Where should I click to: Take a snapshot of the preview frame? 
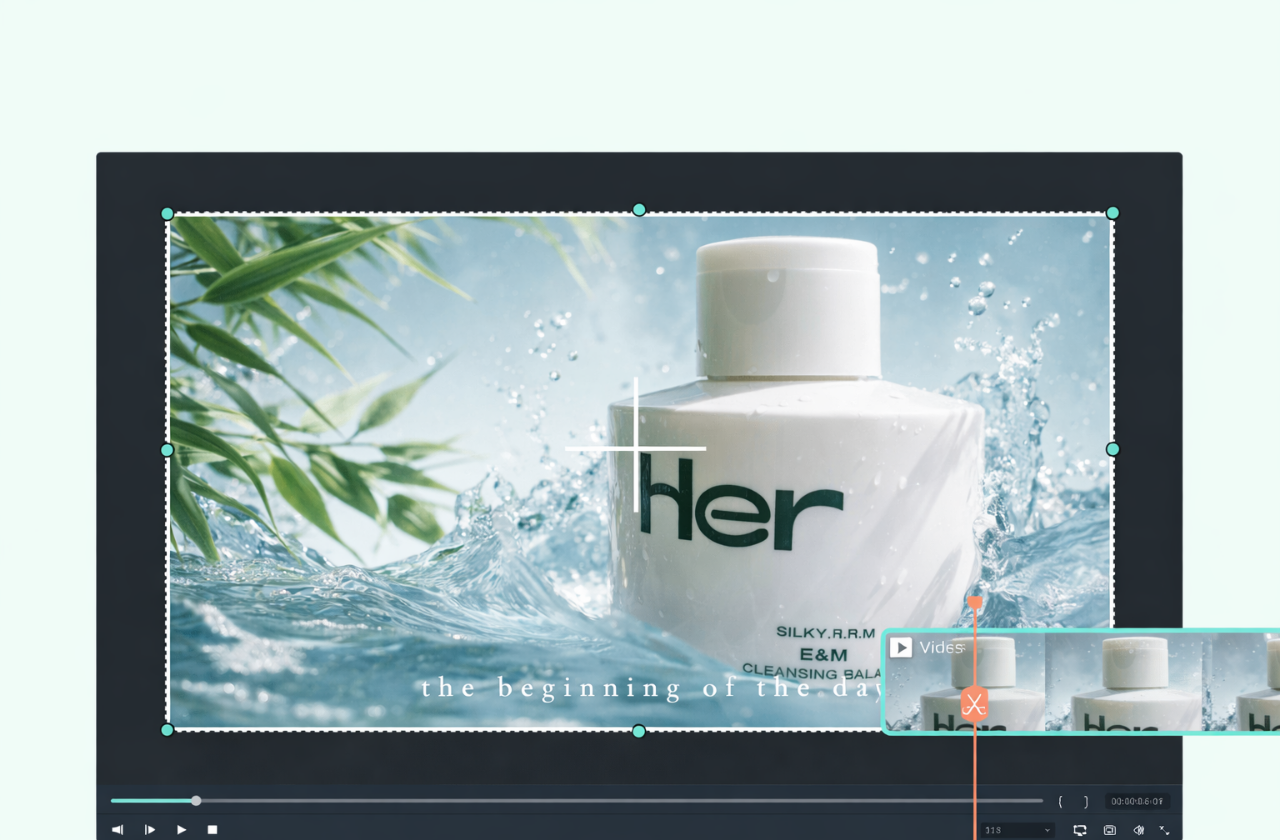tap(1109, 830)
